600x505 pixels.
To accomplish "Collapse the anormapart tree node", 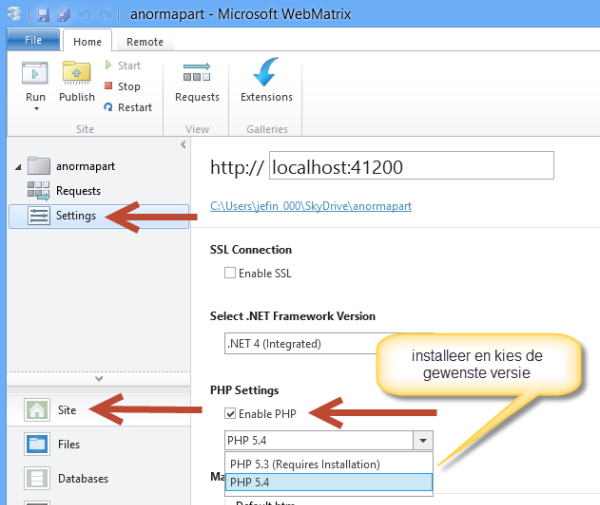I will [x=18, y=167].
